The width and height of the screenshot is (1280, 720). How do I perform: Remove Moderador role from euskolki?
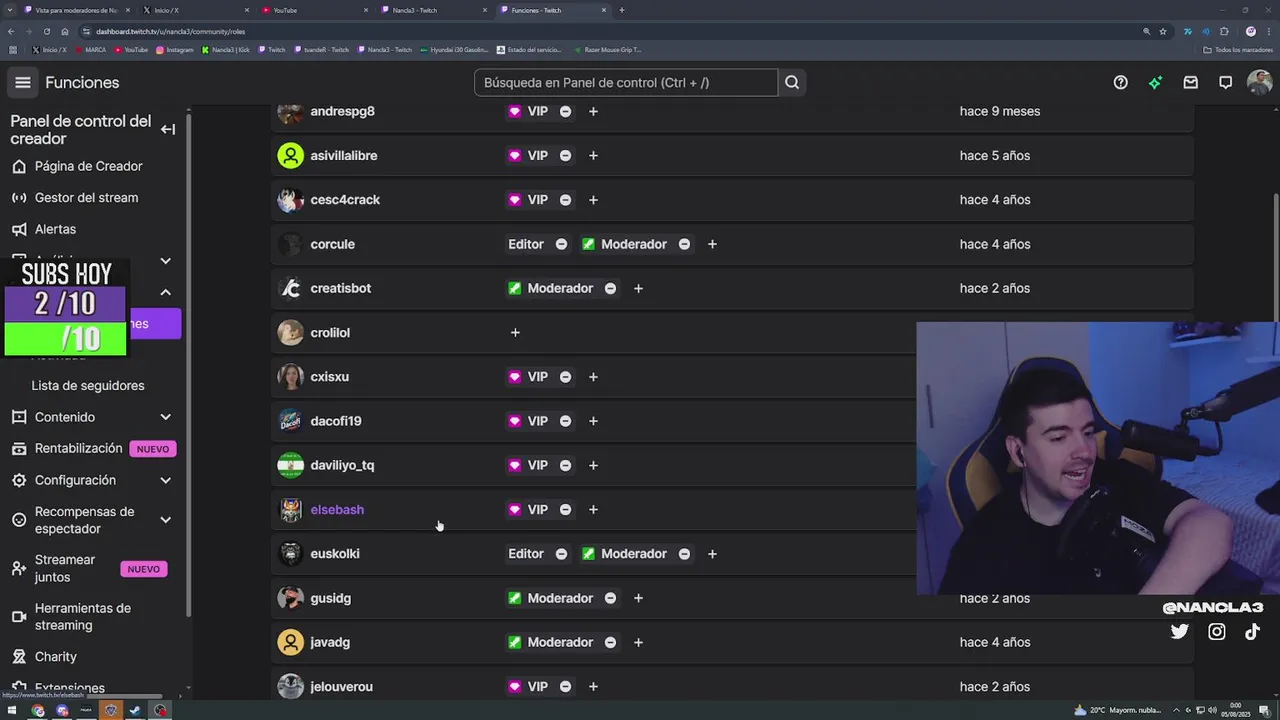(684, 554)
